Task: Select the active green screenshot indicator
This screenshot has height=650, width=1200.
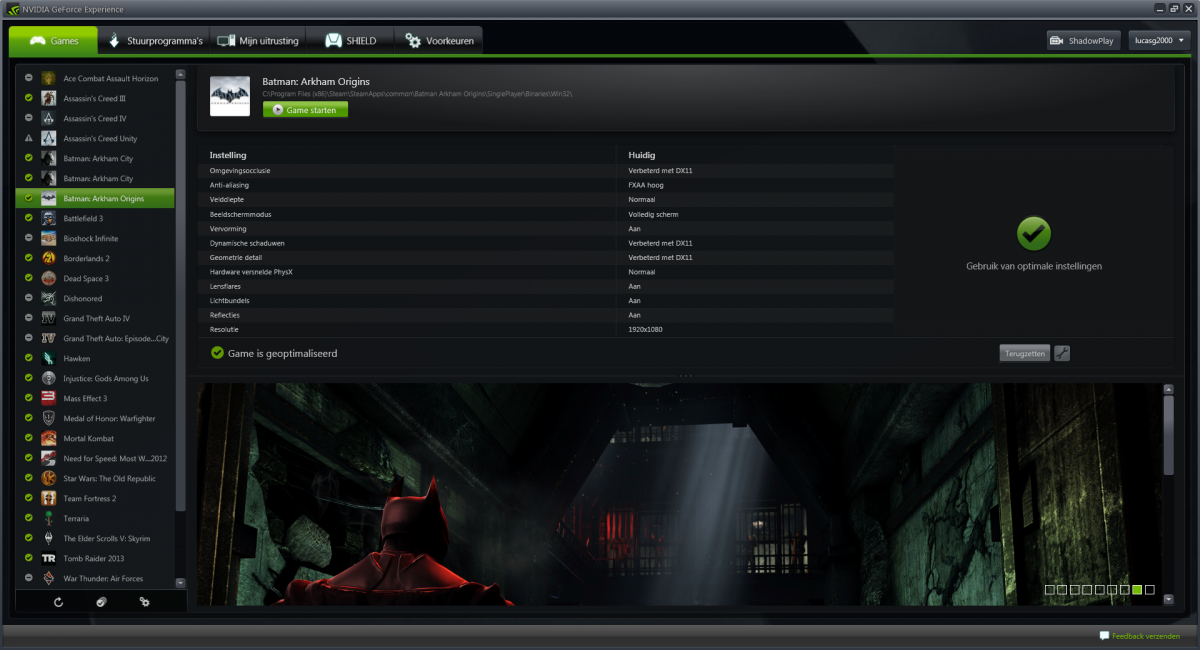Action: pyautogui.click(x=1137, y=590)
